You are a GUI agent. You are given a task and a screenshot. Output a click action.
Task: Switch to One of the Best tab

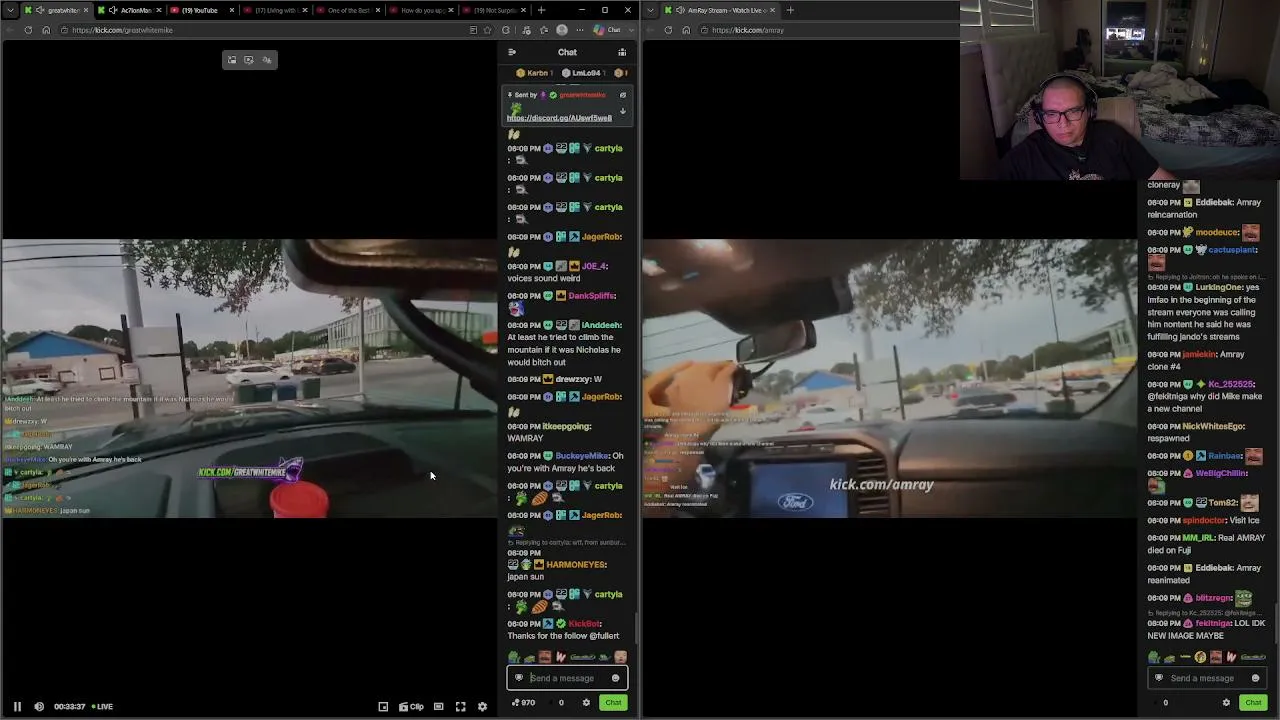click(348, 10)
